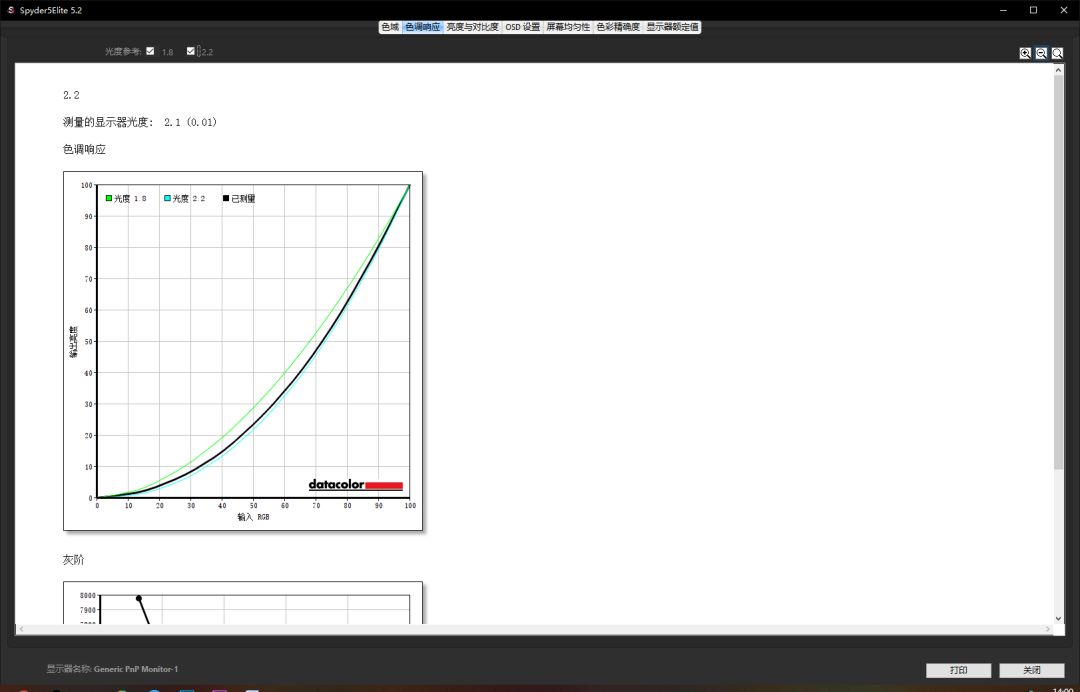Switch to the 屏幕均匀性 tab
Screen dimensions: 1080x692
[568, 27]
